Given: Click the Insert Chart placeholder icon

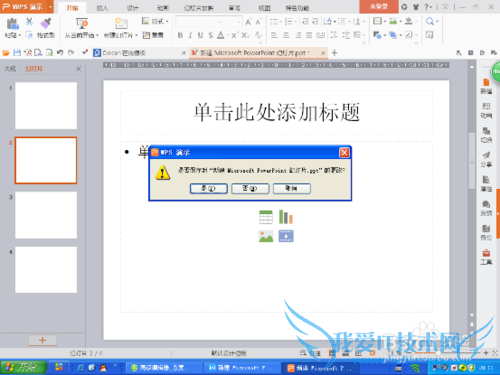Looking at the screenshot, I should pyautogui.click(x=286, y=217).
